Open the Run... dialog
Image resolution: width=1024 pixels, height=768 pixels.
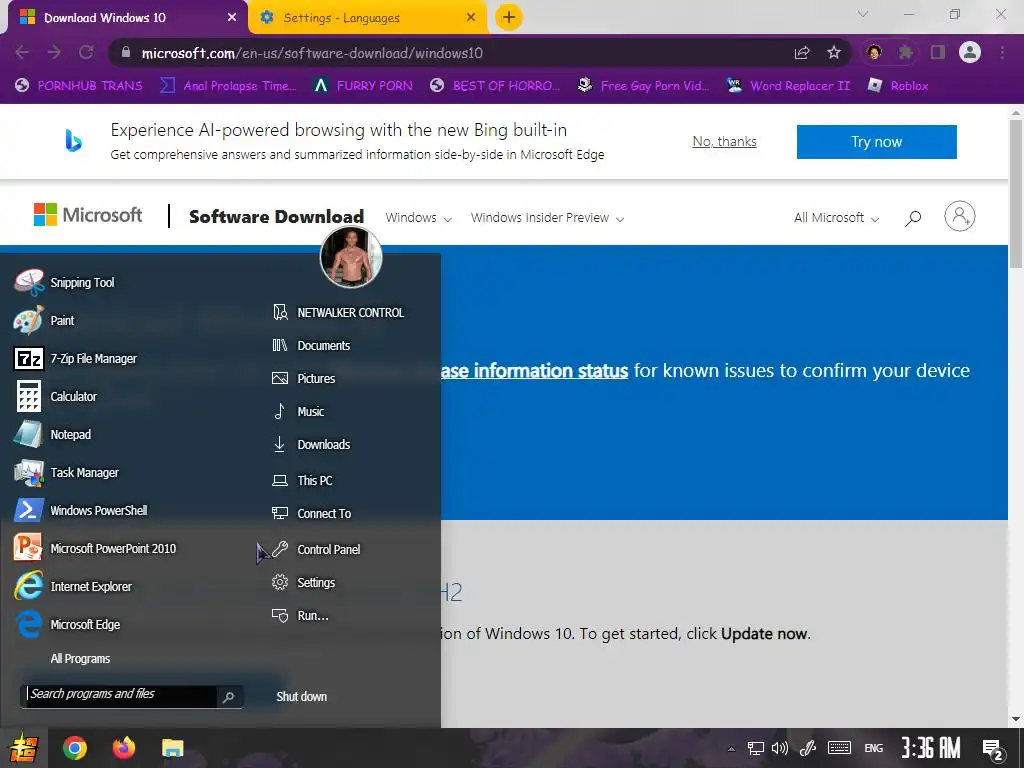point(300,615)
